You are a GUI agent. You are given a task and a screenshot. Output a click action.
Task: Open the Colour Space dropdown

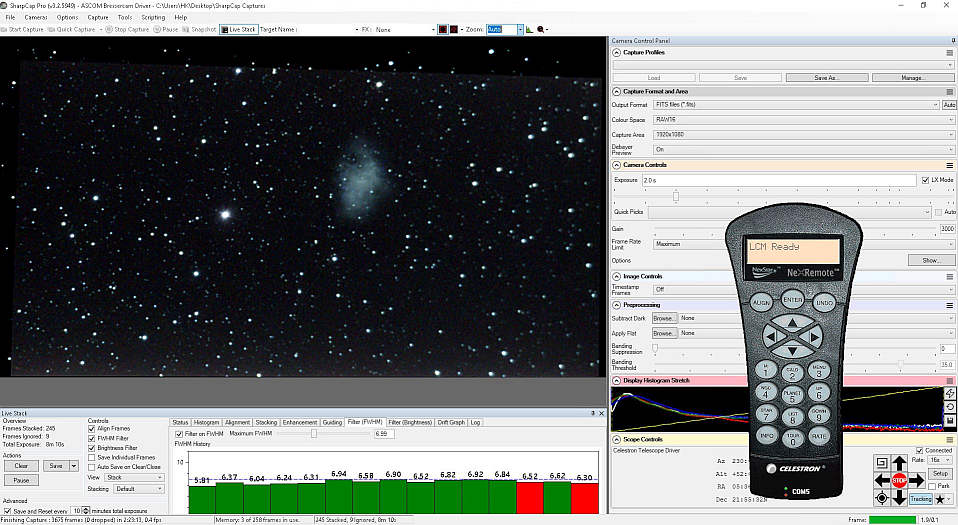[803, 120]
